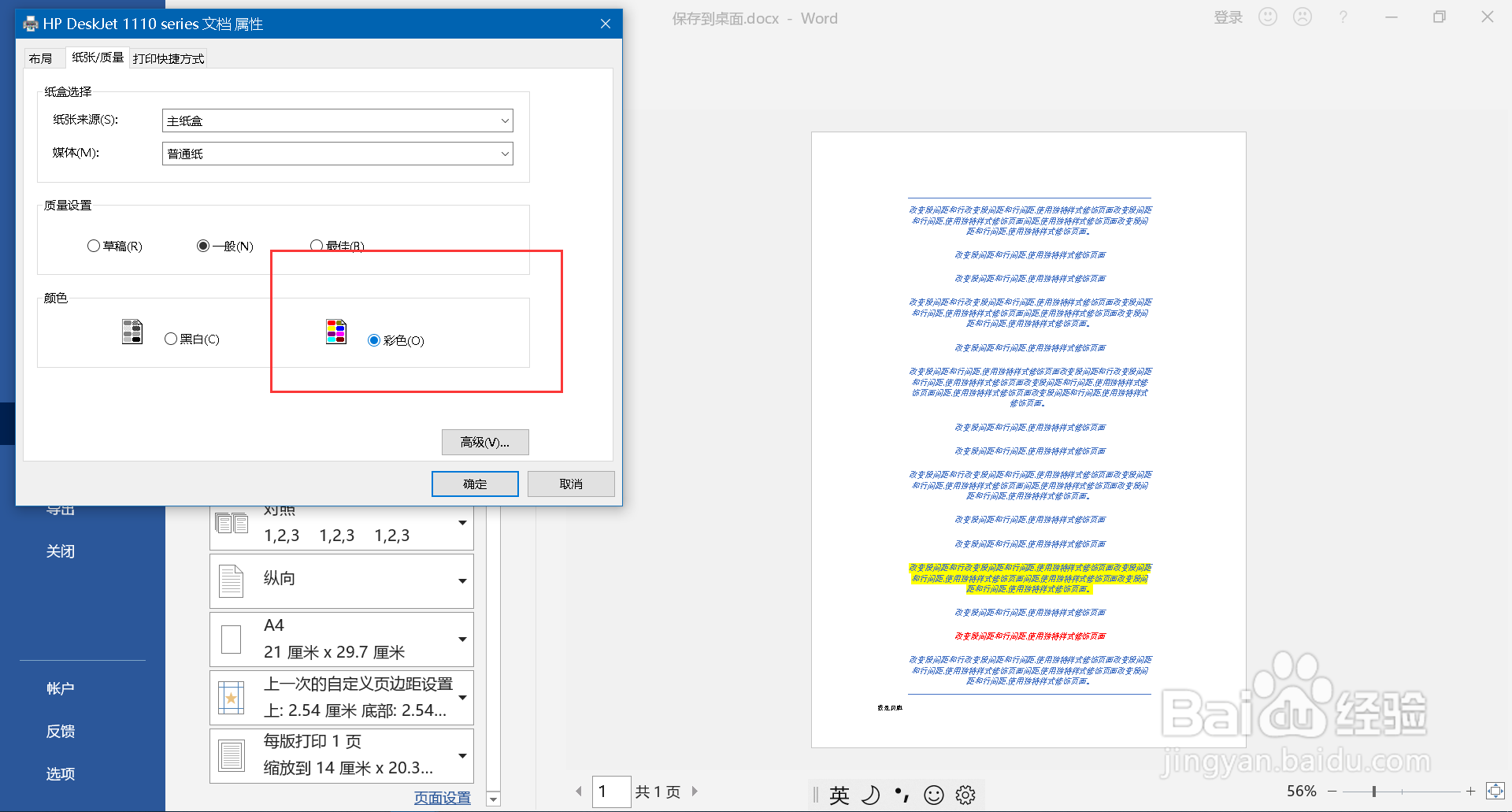Open the Page Setup link
Screen dimensions: 1512x812
coord(443,798)
